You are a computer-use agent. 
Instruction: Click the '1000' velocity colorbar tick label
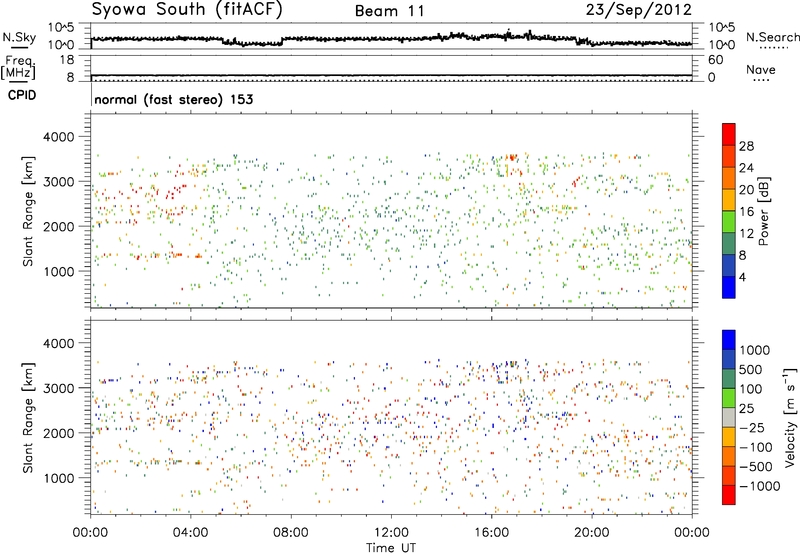pyautogui.click(x=755, y=350)
